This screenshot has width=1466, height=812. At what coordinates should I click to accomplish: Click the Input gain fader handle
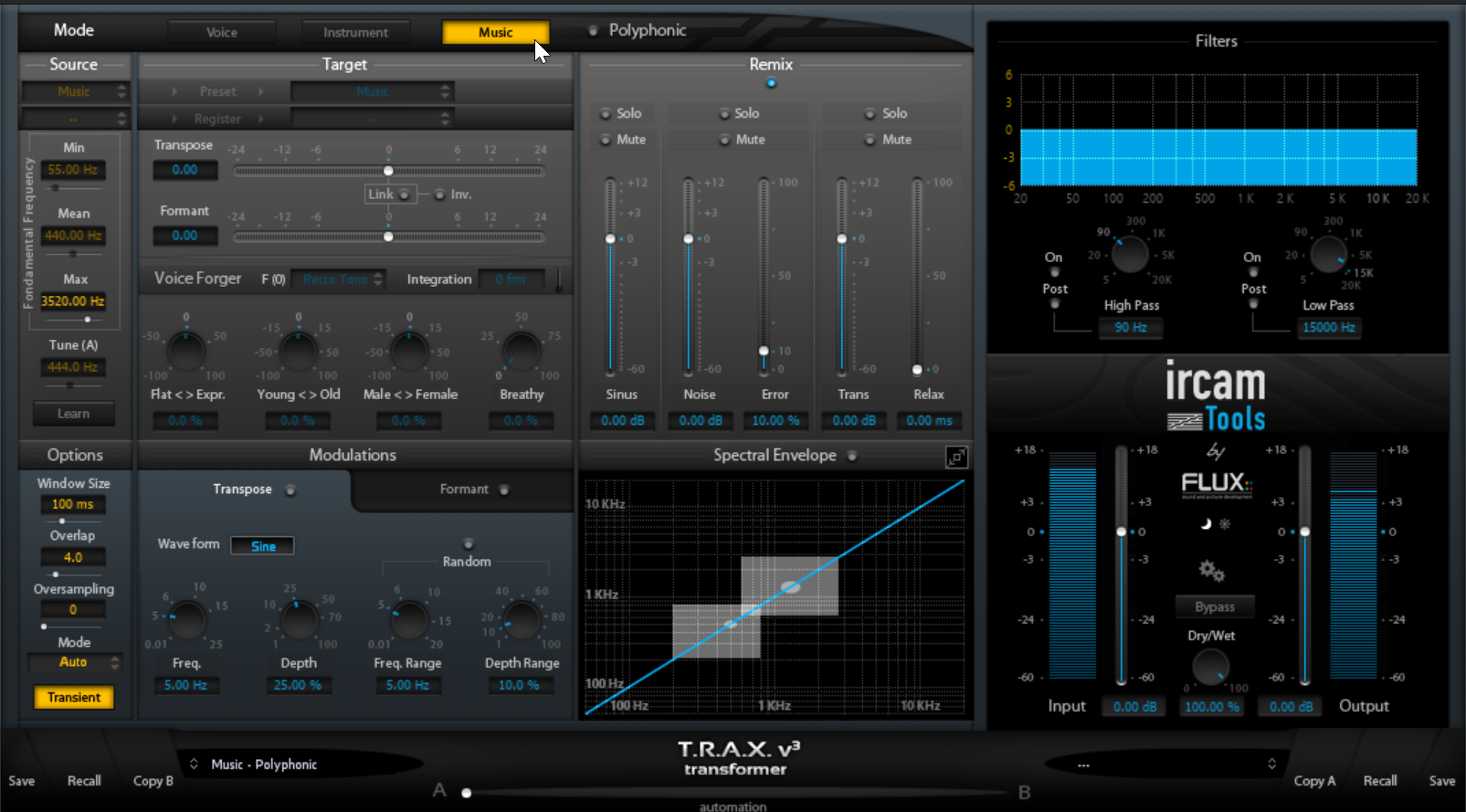[x=1122, y=532]
